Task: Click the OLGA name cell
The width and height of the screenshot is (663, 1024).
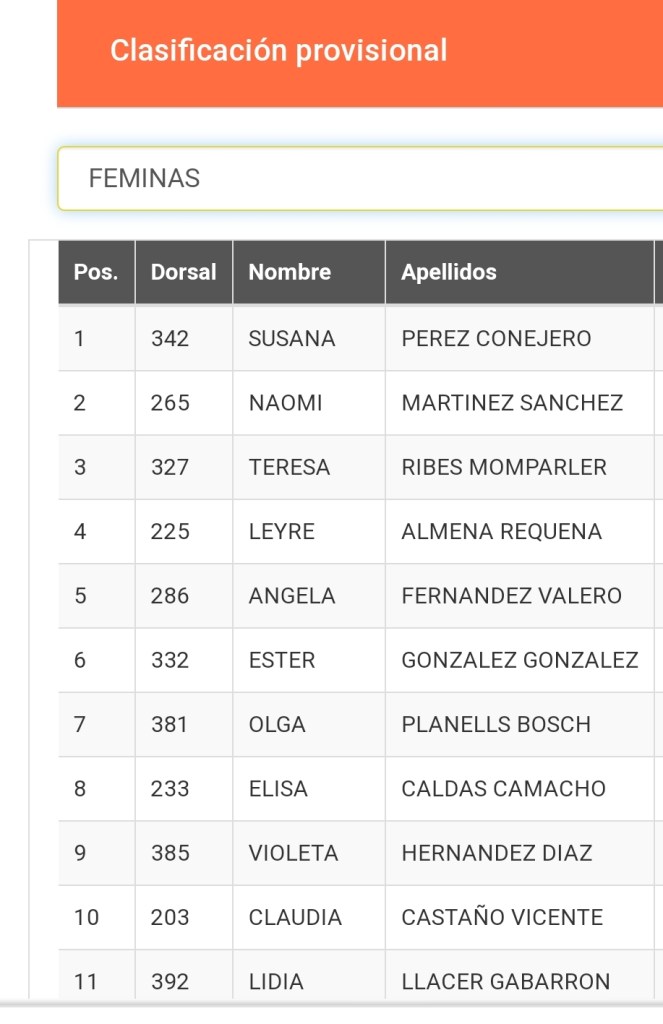Action: point(277,724)
